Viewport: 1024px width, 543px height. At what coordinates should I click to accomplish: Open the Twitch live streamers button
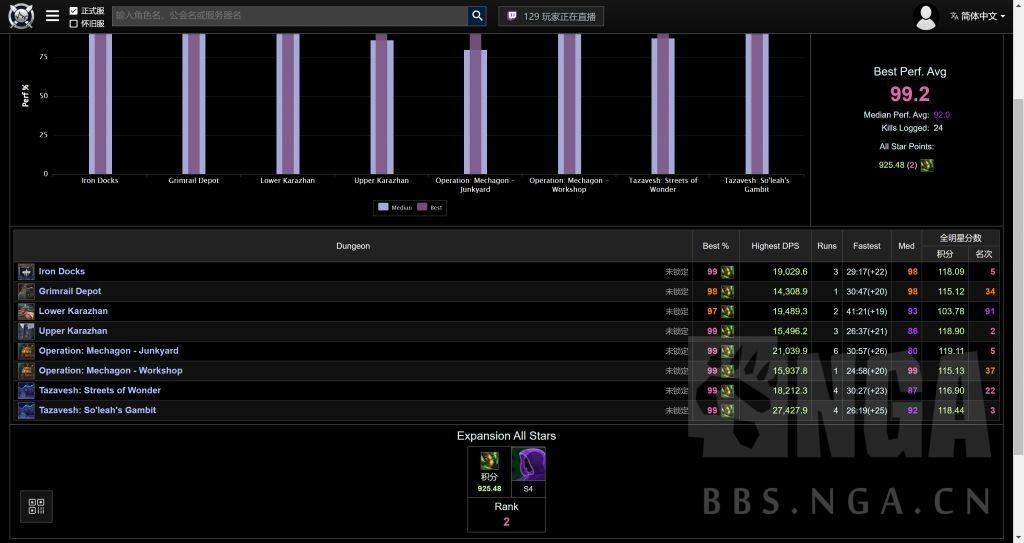(551, 16)
